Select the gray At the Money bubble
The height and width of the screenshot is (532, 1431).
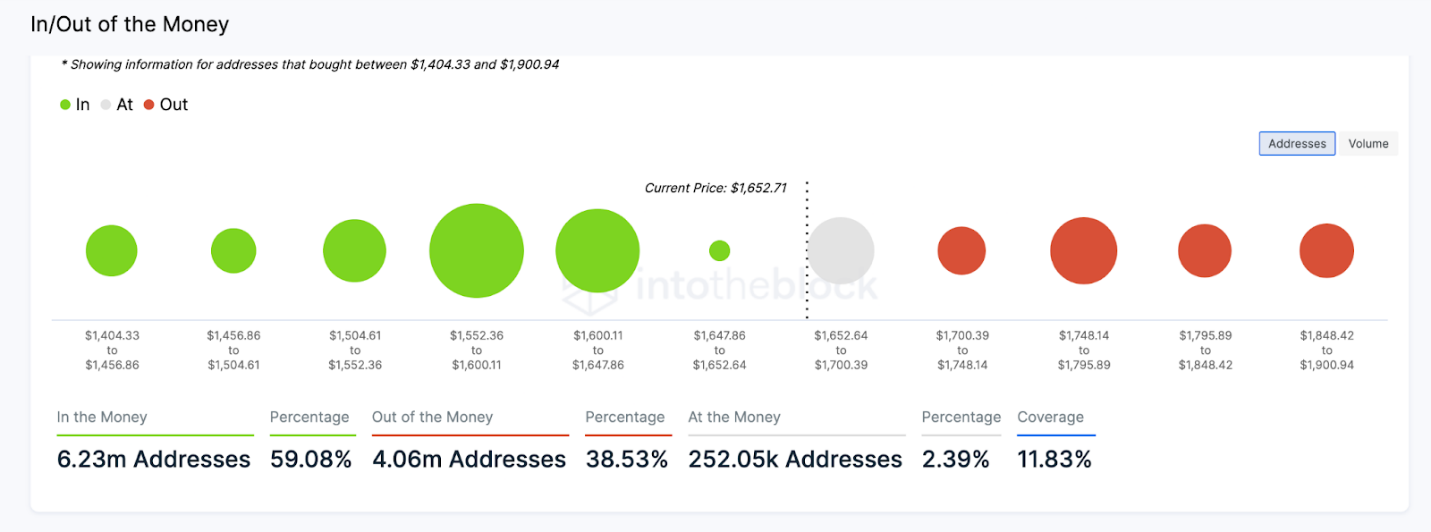tap(841, 250)
